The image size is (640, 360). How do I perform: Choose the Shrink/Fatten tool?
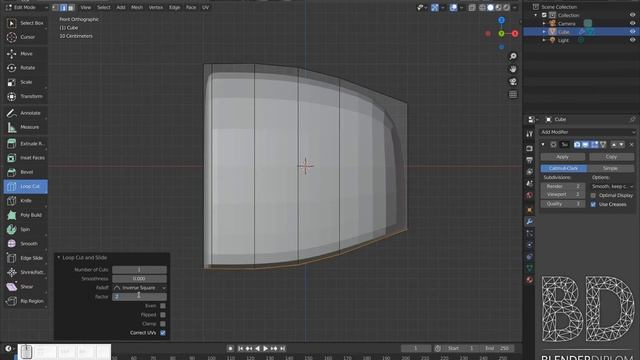(25, 272)
